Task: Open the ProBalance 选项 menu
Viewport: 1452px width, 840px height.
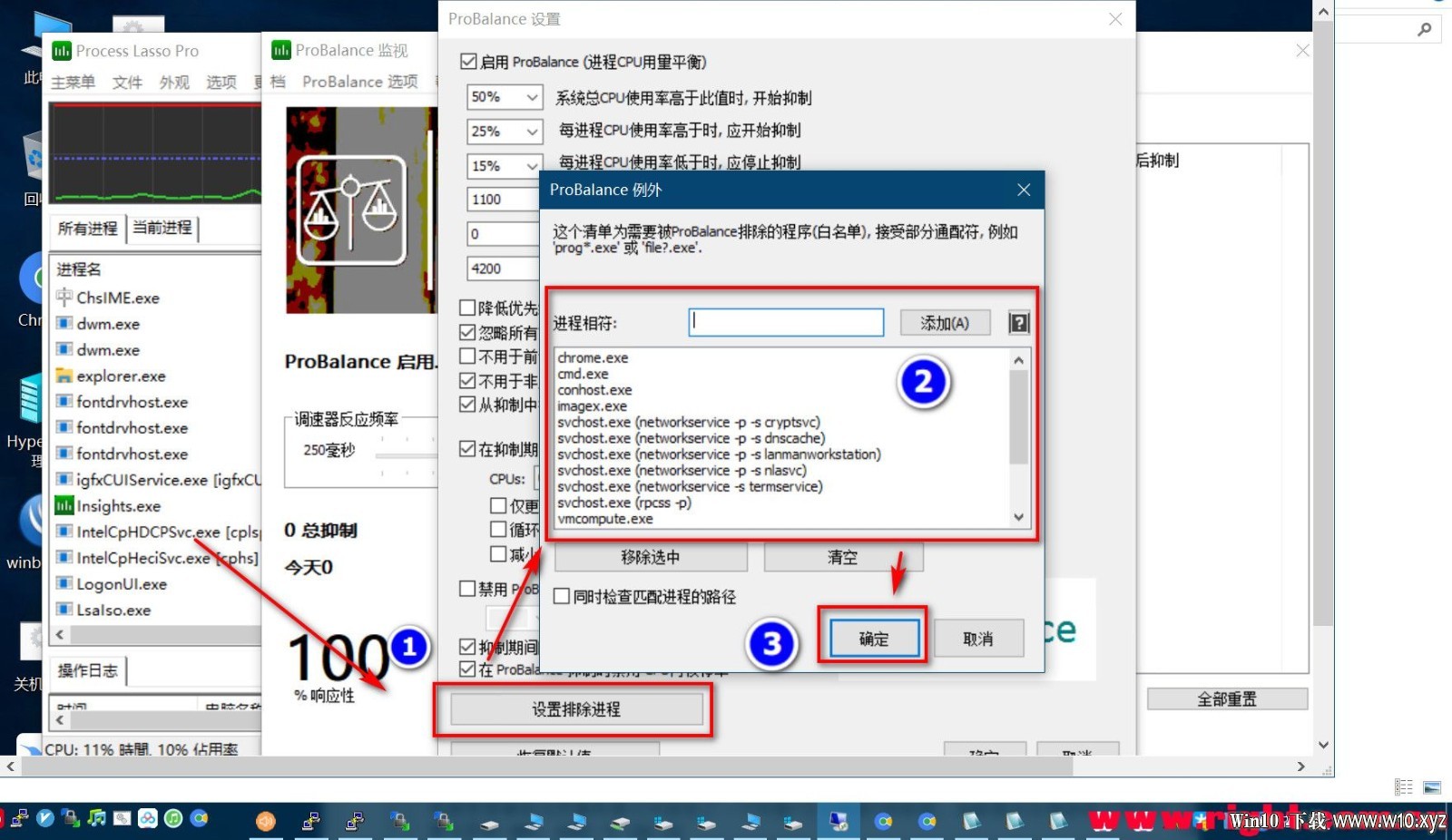Action: click(x=360, y=82)
